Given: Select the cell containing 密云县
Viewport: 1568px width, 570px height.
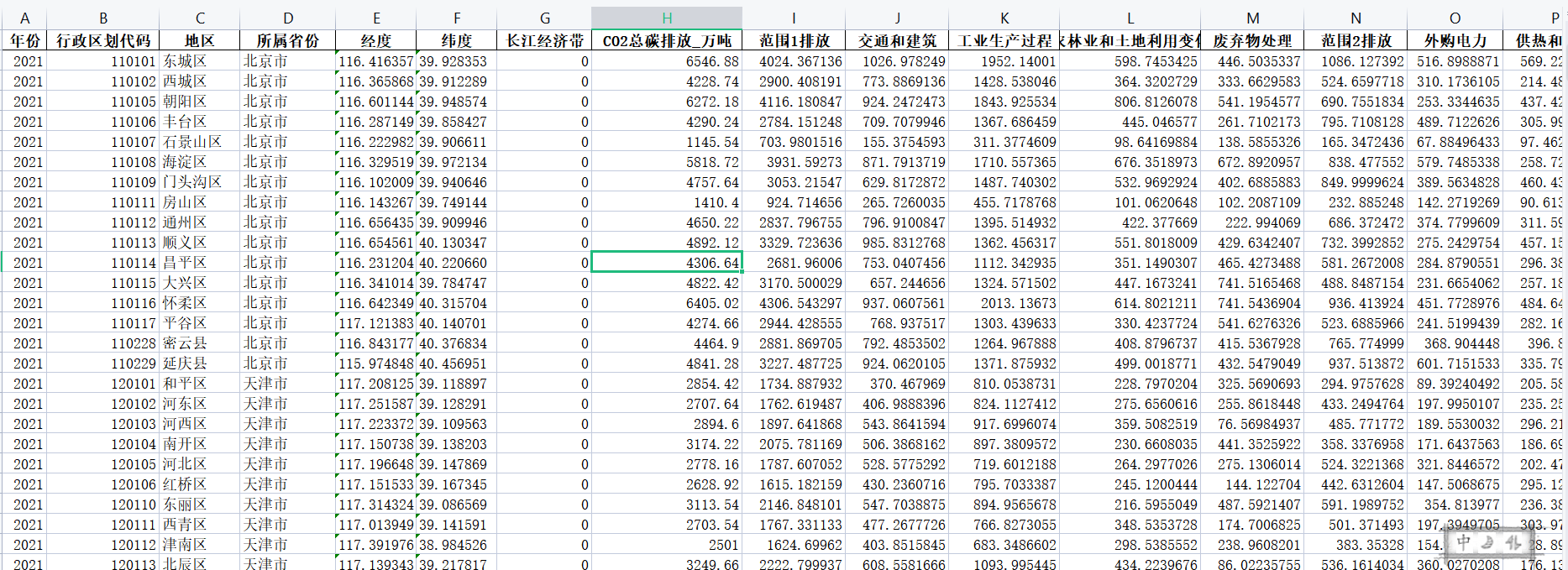Looking at the screenshot, I should pyautogui.click(x=200, y=343).
